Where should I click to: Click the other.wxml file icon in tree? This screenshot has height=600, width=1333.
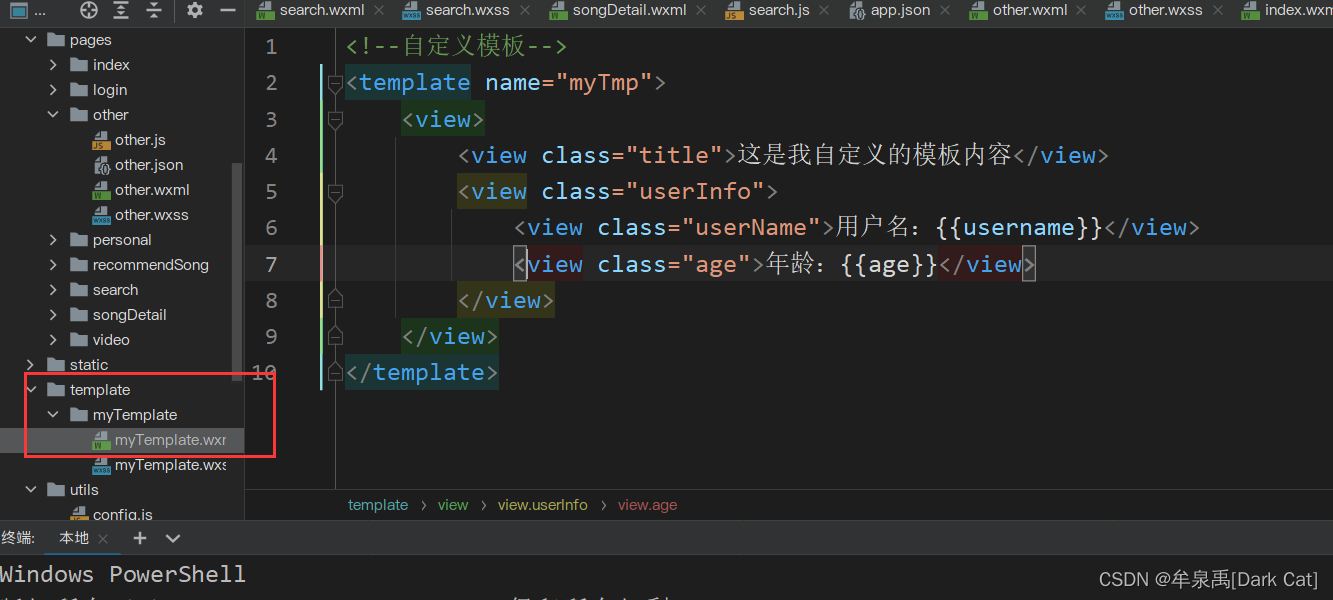(101, 190)
